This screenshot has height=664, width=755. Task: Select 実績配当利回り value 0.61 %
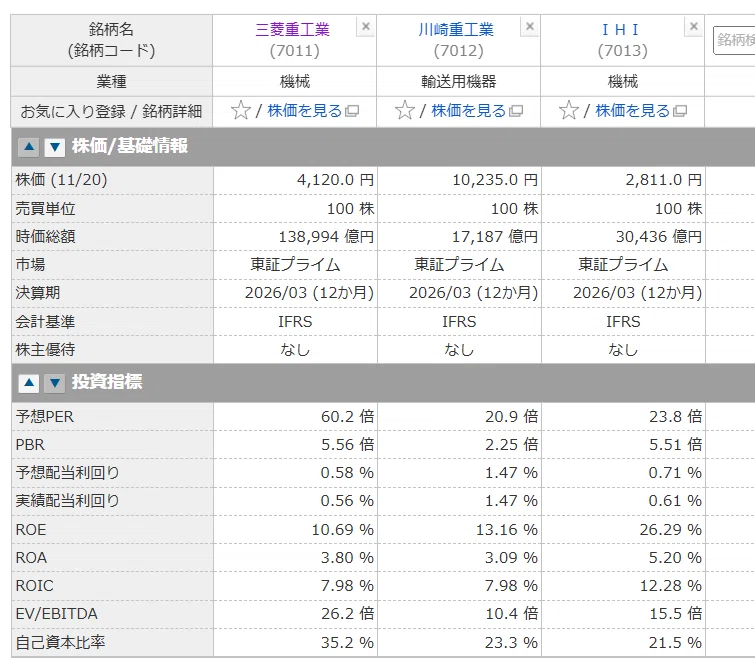point(676,501)
